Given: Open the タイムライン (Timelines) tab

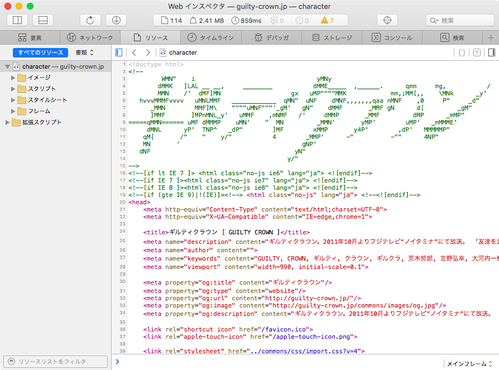Looking at the screenshot, I should click(x=211, y=38).
